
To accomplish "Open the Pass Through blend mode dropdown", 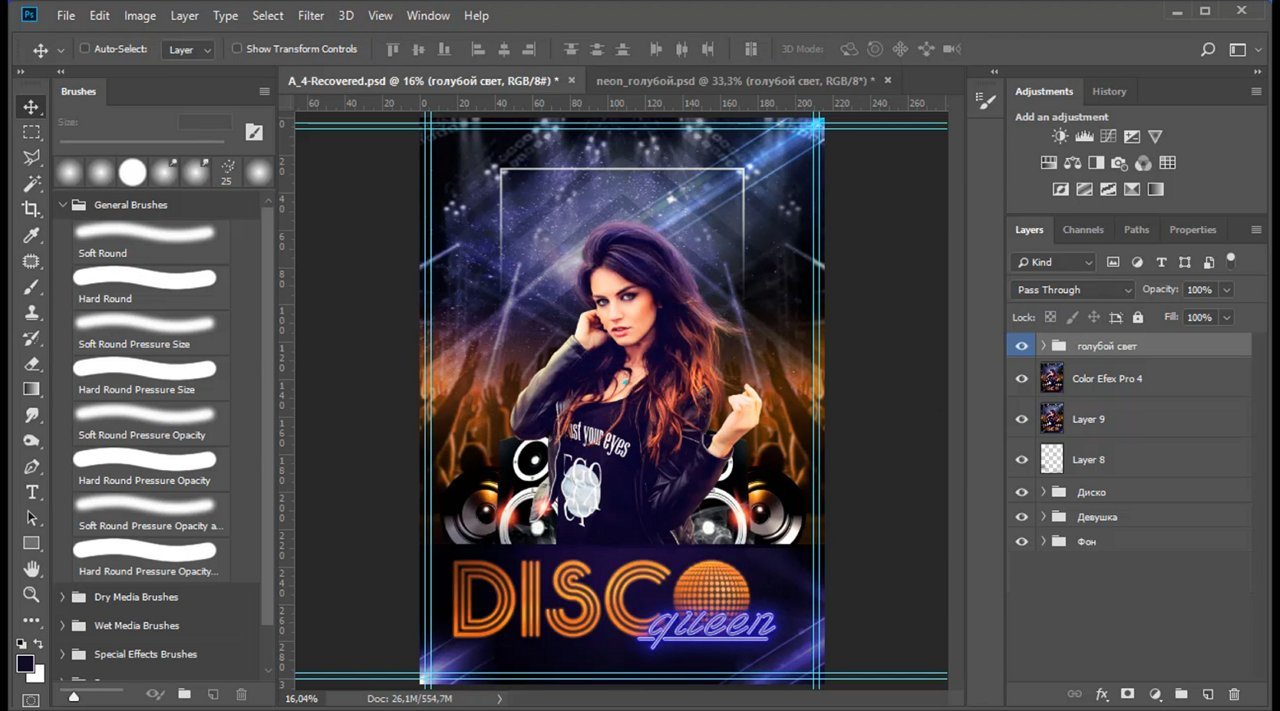I will click(1071, 290).
